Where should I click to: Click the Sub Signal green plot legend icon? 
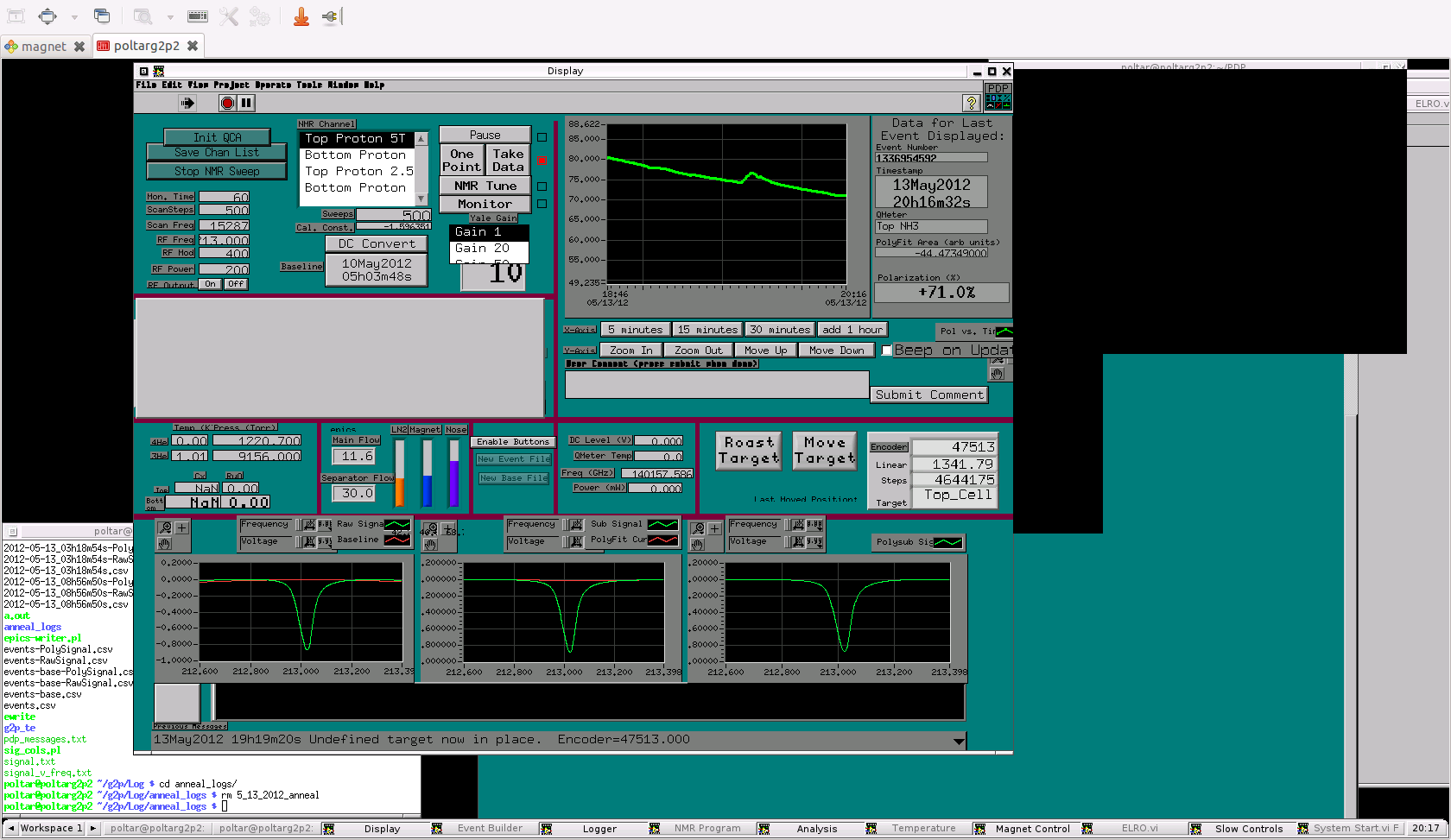(x=662, y=524)
